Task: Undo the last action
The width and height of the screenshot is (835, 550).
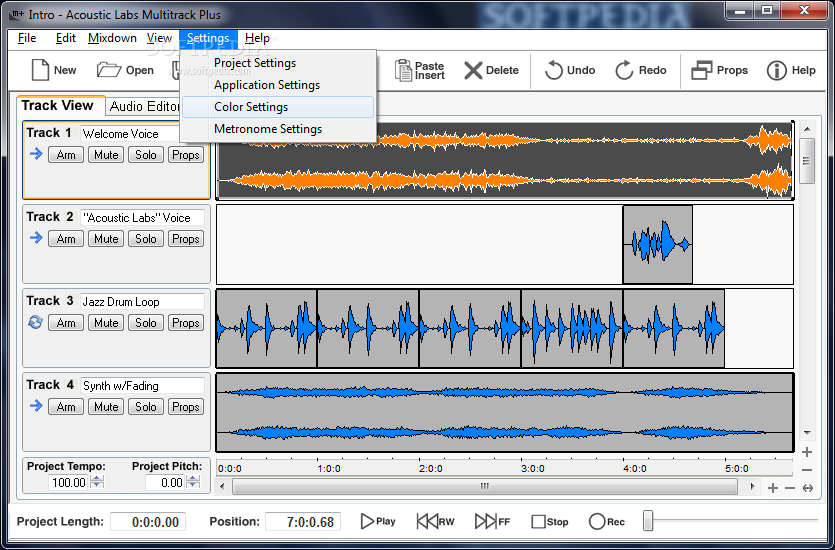Action: point(553,70)
